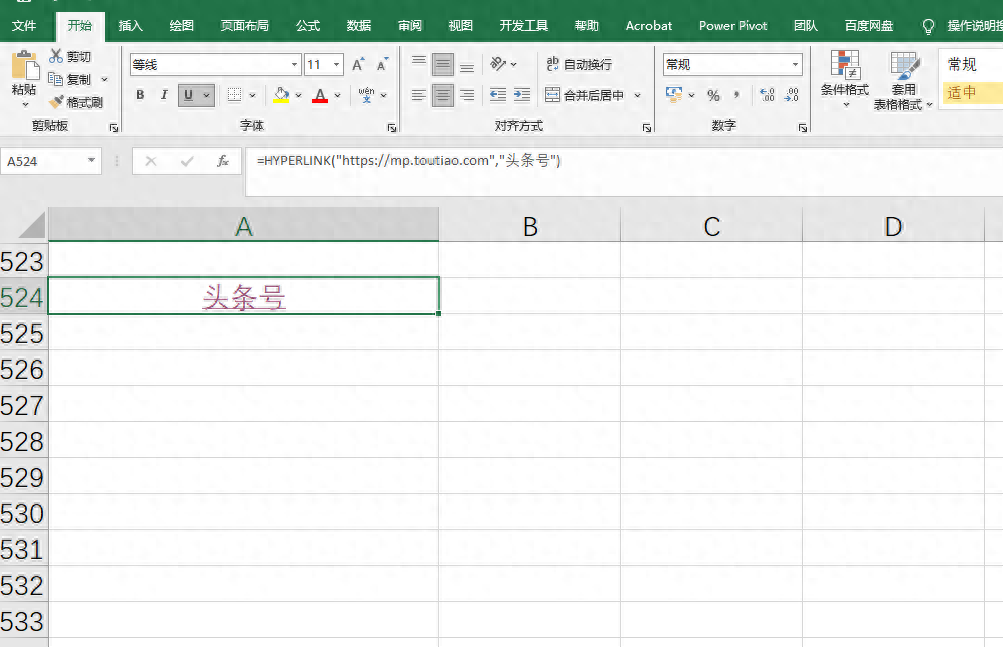Open alignment settings dialog launcher
Screen dimensions: 1003x647
647,128
